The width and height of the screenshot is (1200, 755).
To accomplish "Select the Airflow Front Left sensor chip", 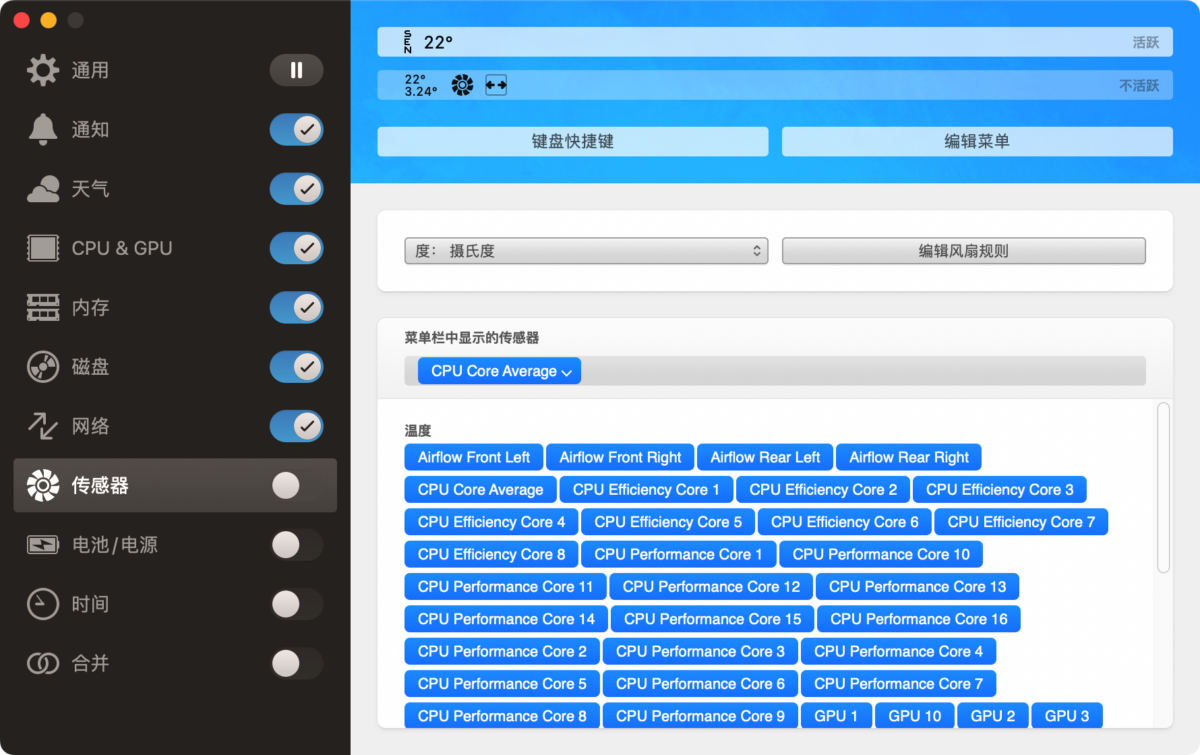I will pos(473,457).
